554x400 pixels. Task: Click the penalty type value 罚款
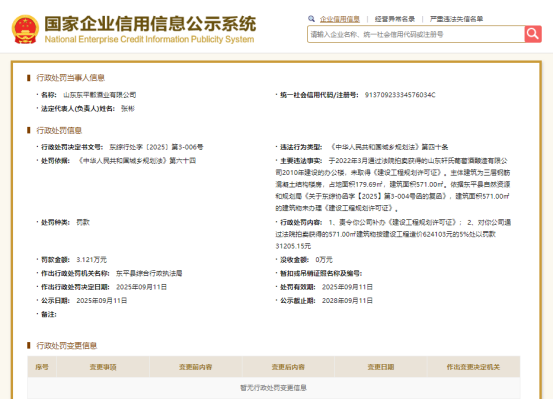point(83,222)
